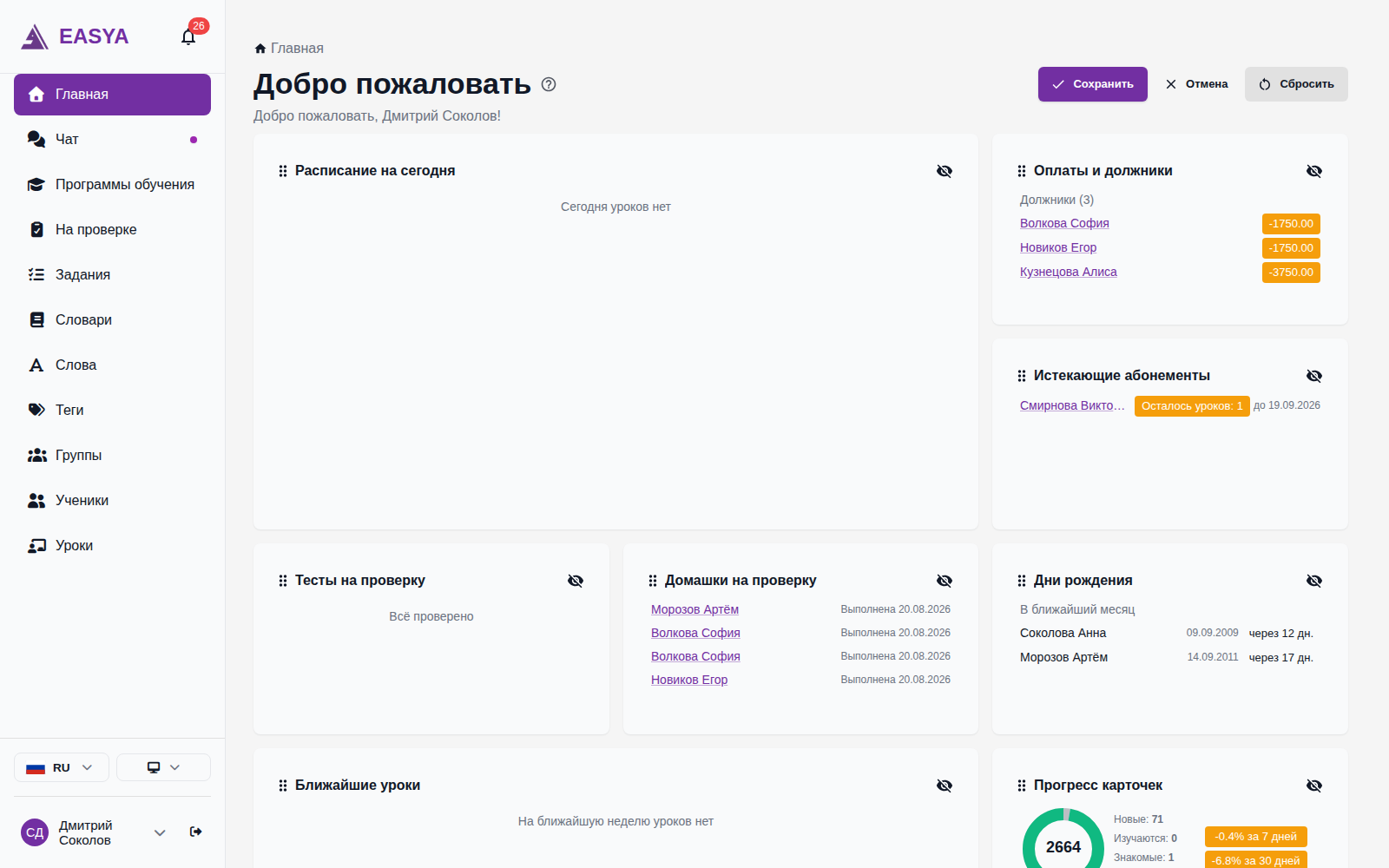Click the -0.4% за 7 дней badge
The image size is (1389, 868).
1256,837
